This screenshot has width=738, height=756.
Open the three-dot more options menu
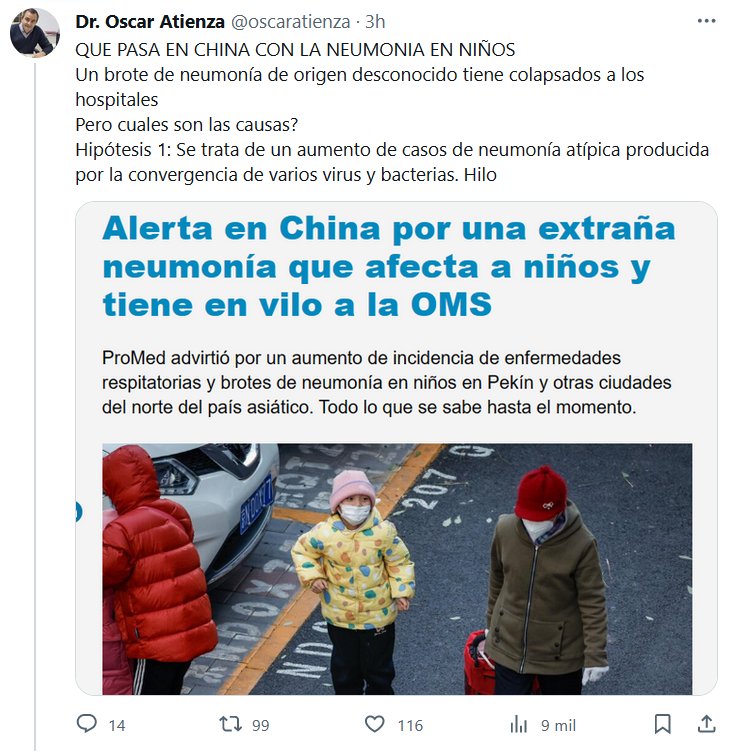[x=706, y=21]
